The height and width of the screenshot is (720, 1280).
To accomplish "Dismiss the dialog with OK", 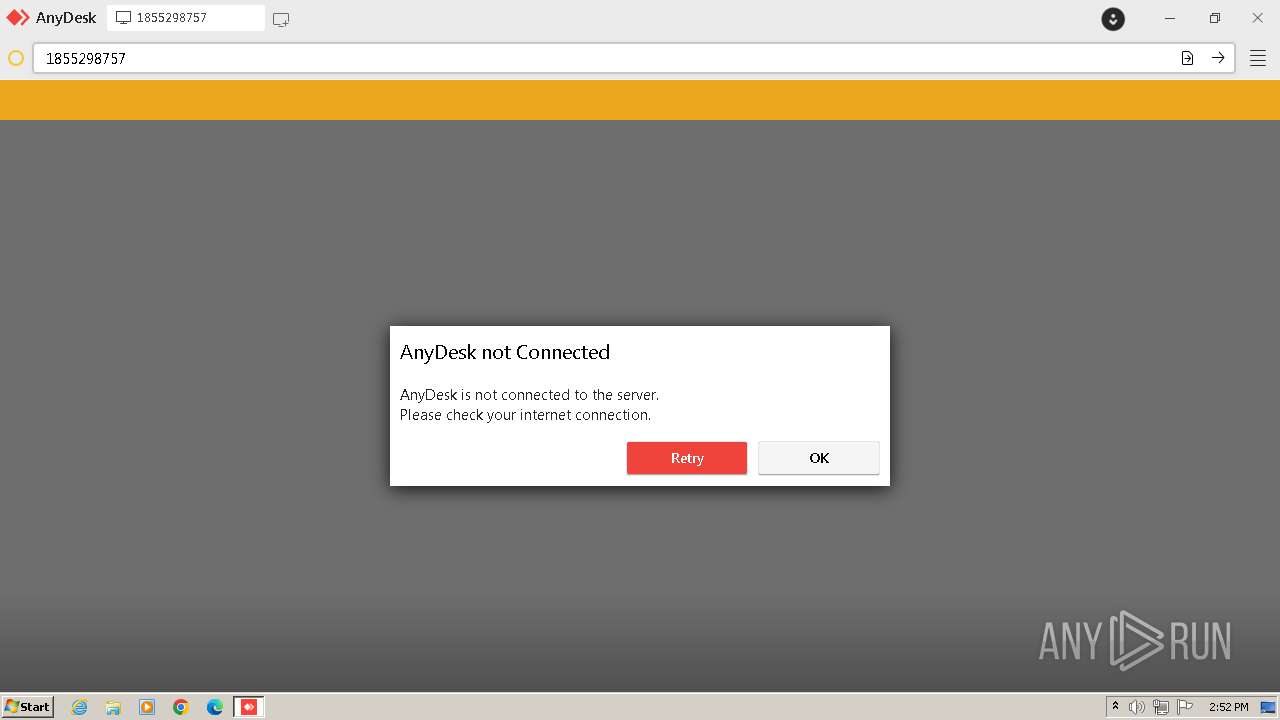I will point(819,458).
